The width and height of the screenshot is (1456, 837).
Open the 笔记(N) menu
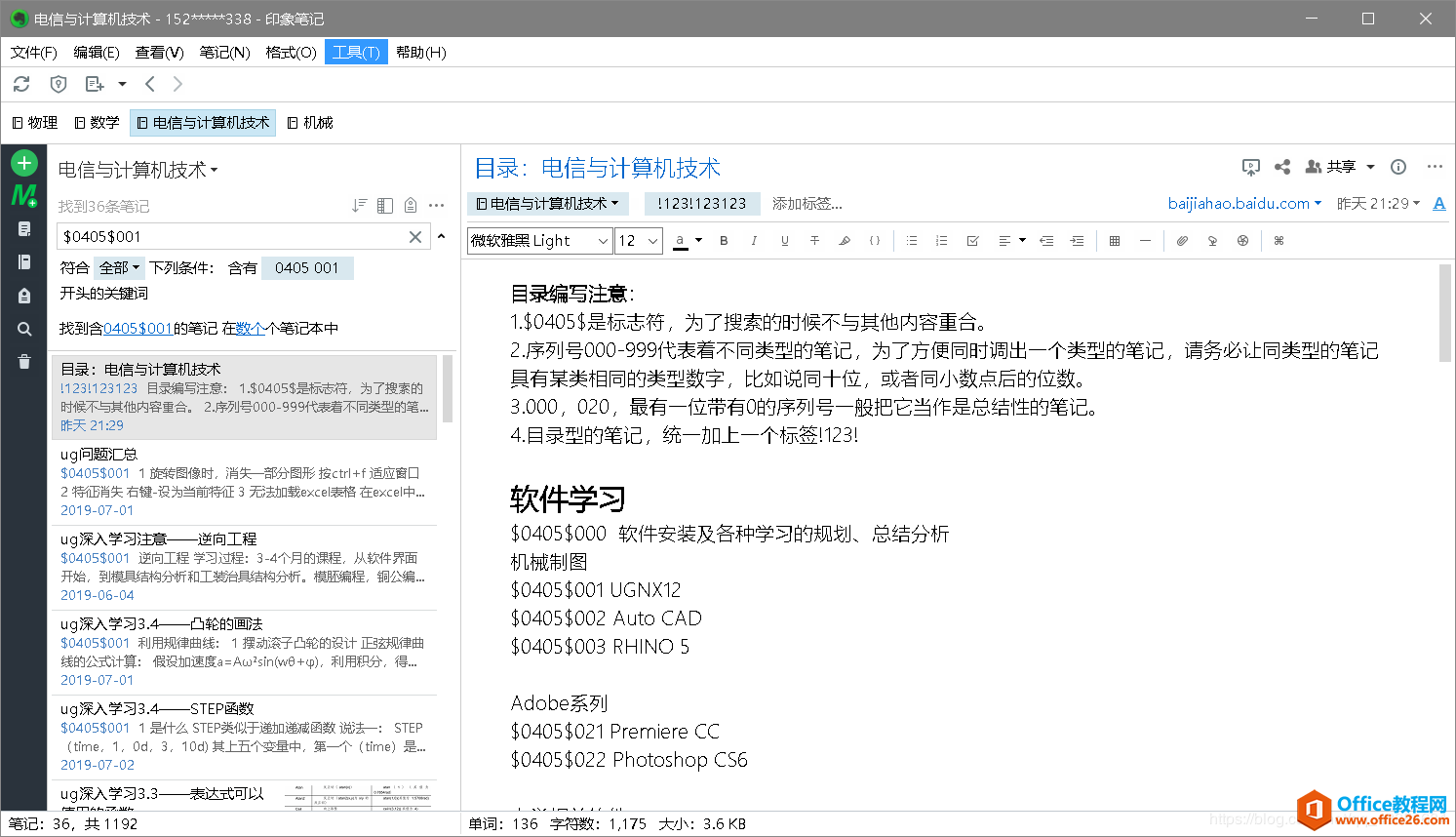[225, 52]
